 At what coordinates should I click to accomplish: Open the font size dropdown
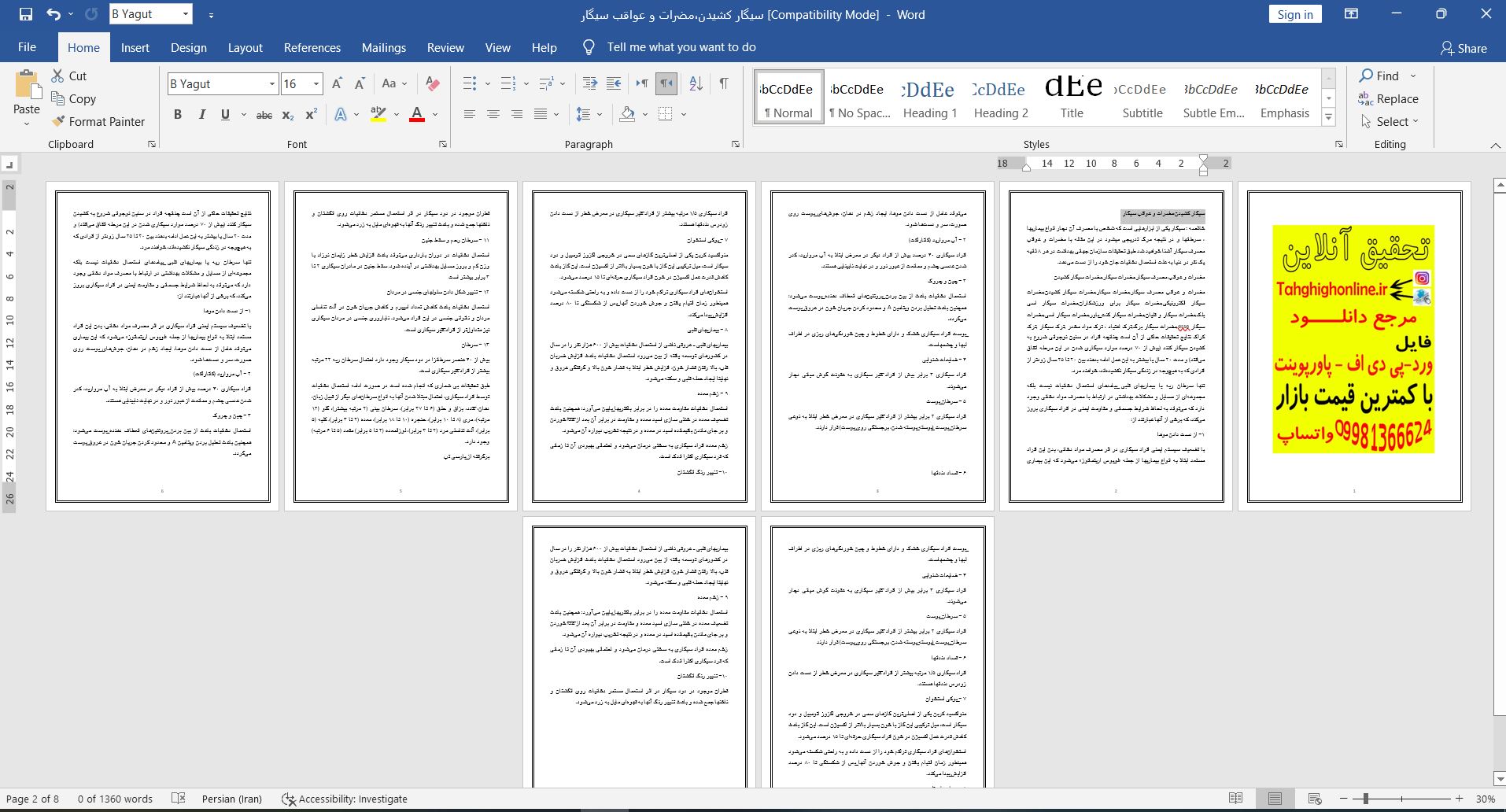316,84
